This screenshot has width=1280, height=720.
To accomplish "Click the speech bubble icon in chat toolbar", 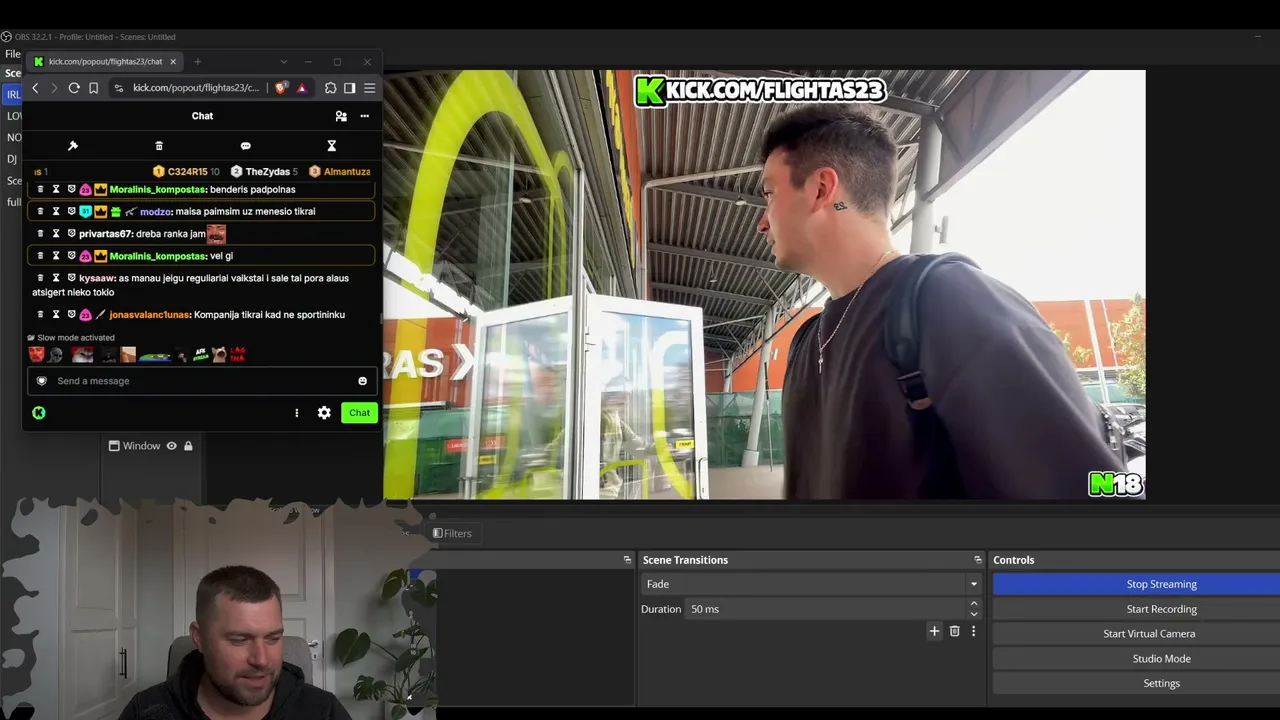I will click(x=245, y=146).
